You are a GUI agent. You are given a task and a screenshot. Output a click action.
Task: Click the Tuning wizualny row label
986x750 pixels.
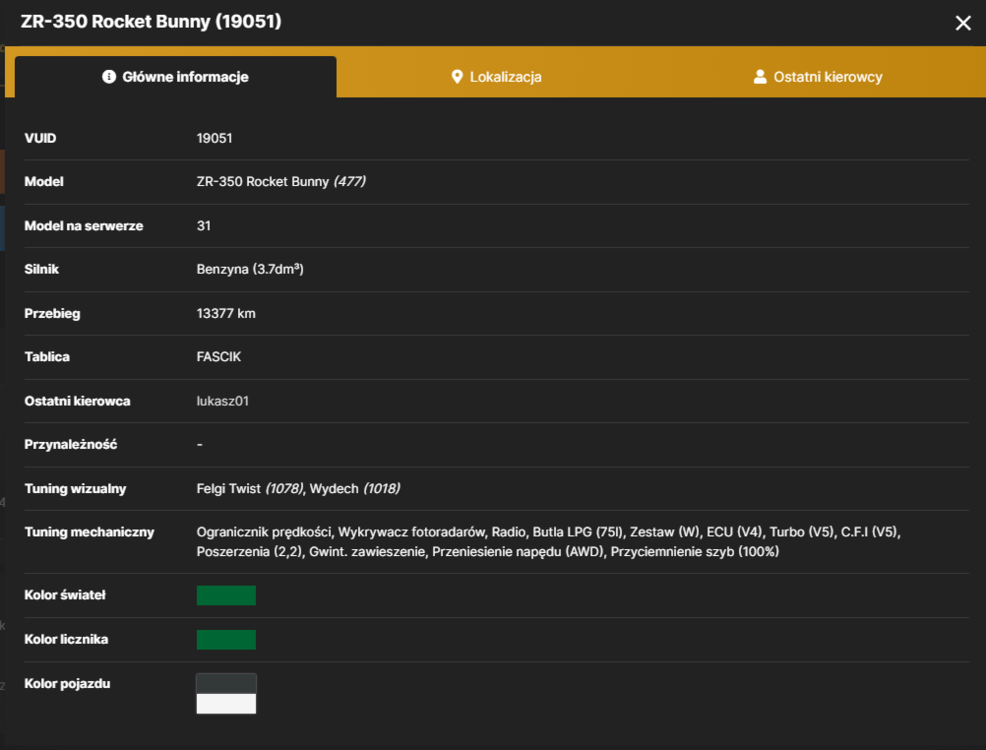point(75,488)
